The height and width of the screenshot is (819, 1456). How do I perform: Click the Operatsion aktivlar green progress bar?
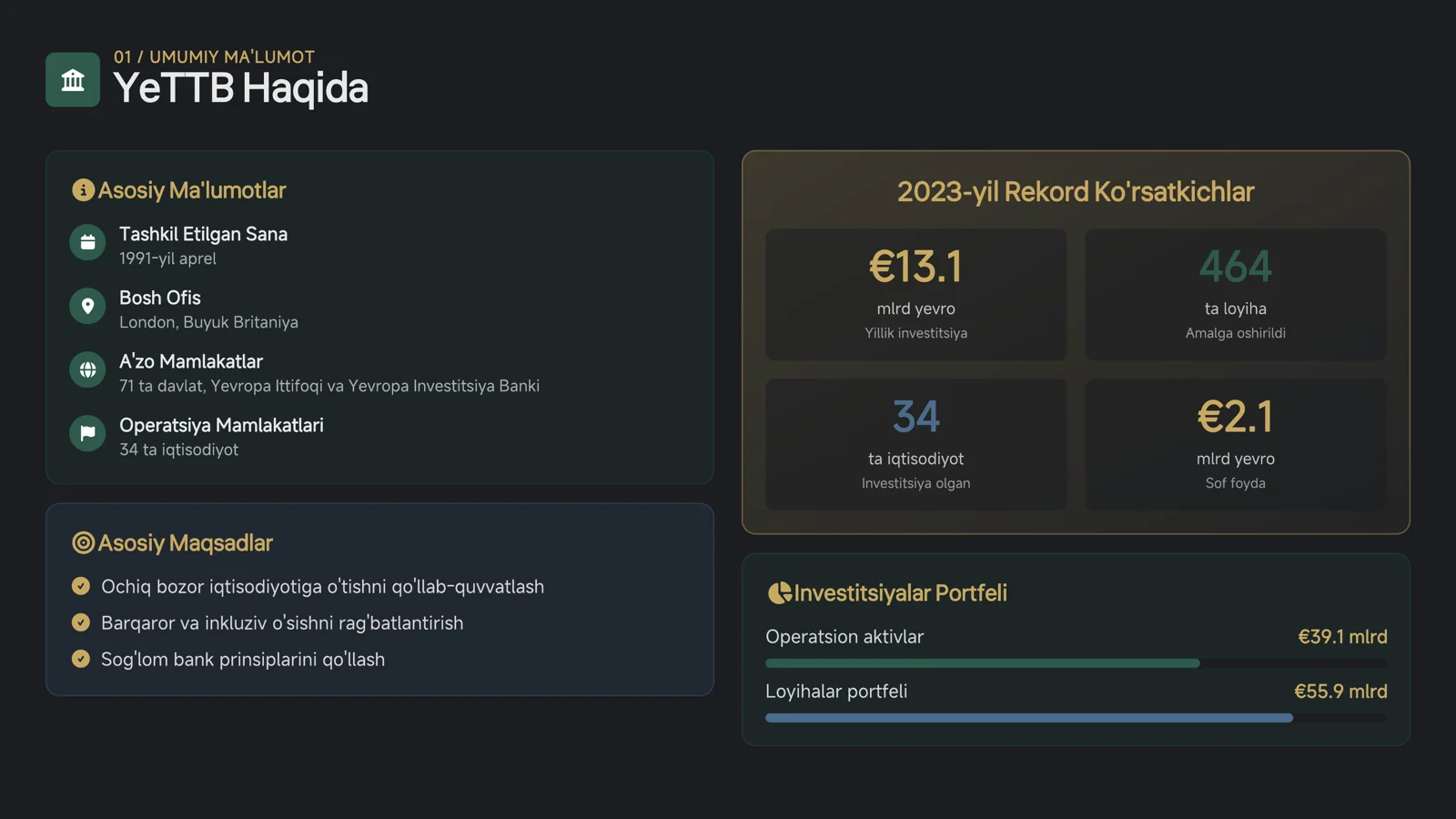pyautogui.click(x=983, y=663)
